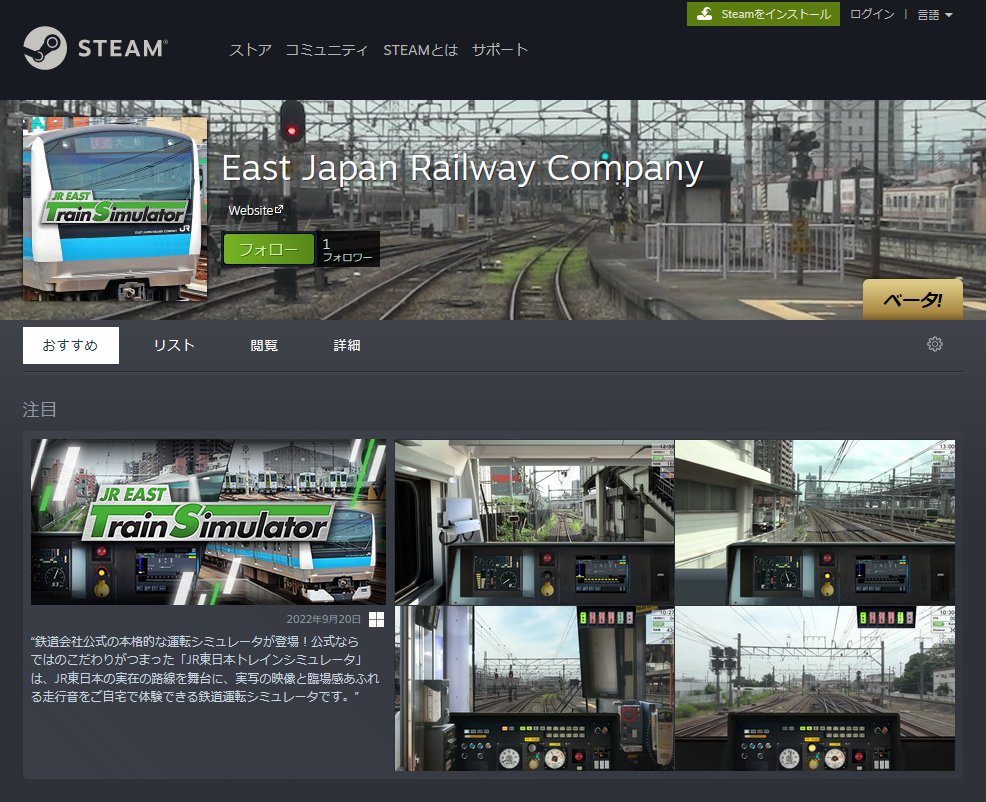Open the top-left cab view screenshot
The width and height of the screenshot is (986, 802).
pos(534,522)
